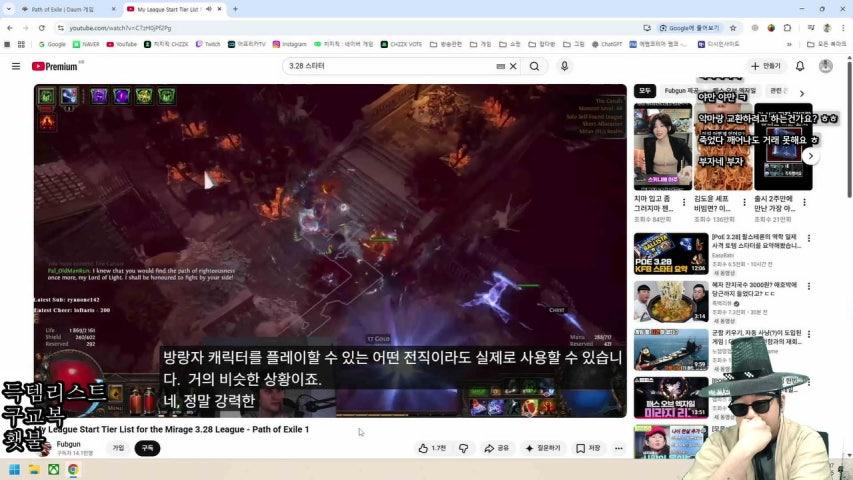
Task: Open the Instagram bookmark
Action: (289, 44)
